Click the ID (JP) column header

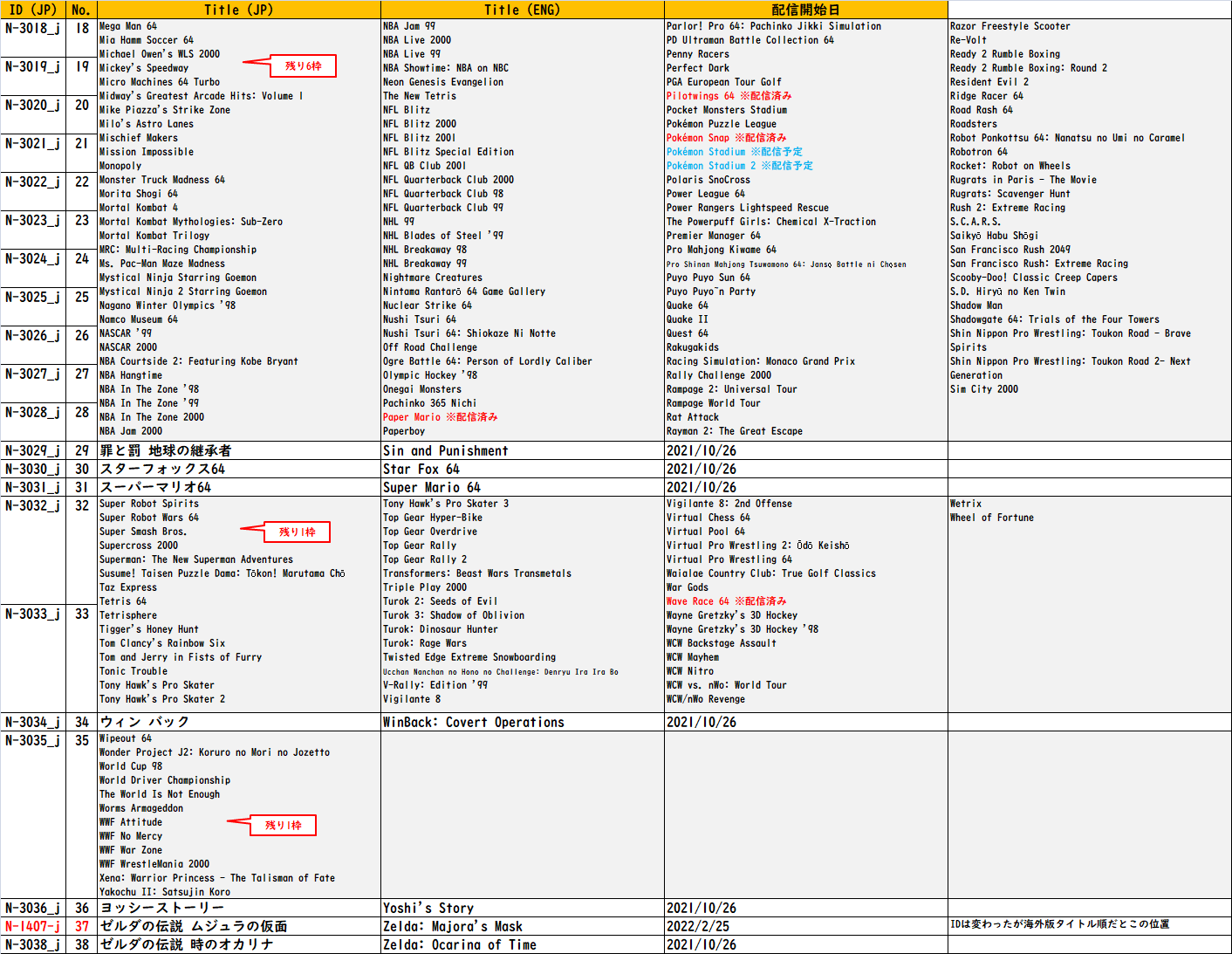click(32, 10)
